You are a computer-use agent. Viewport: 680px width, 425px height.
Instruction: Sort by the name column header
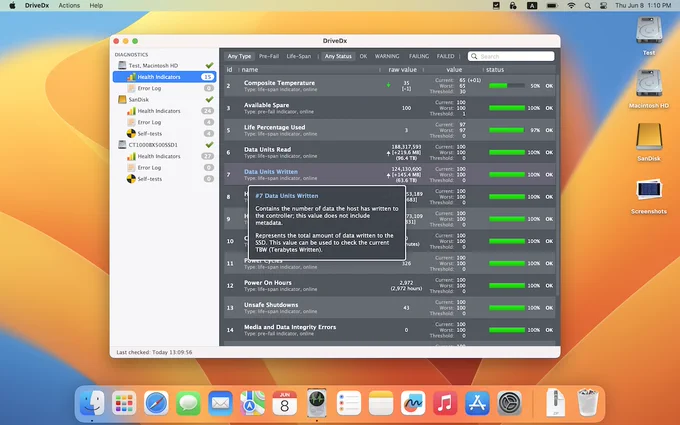pos(250,69)
